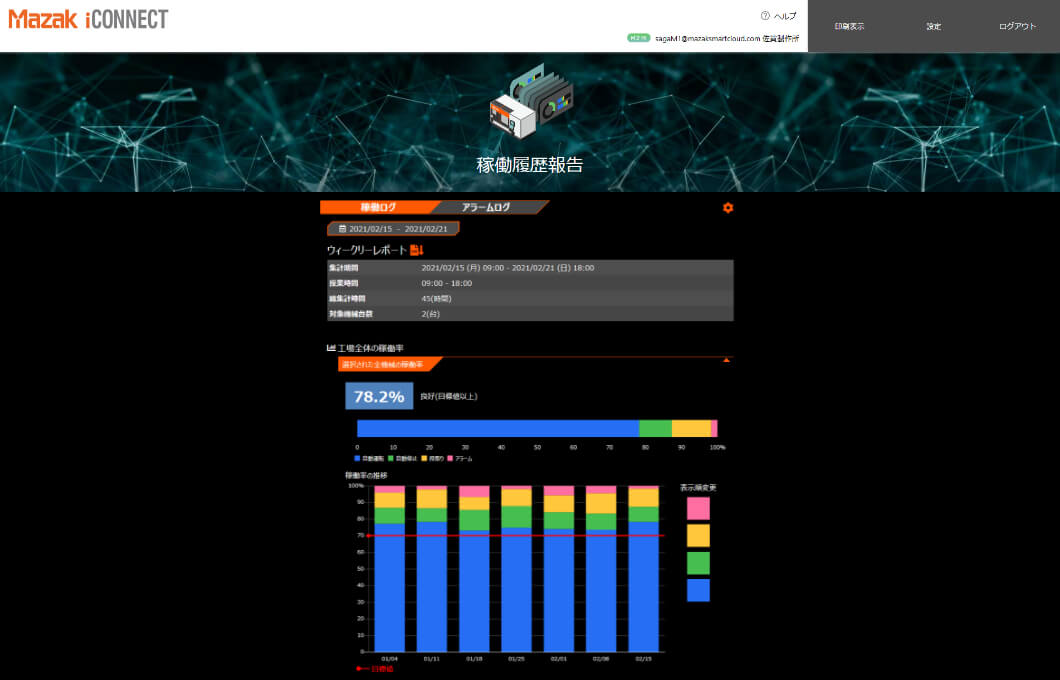Open 設定 in the top bar
Viewport: 1060px width, 680px height.
coord(933,26)
